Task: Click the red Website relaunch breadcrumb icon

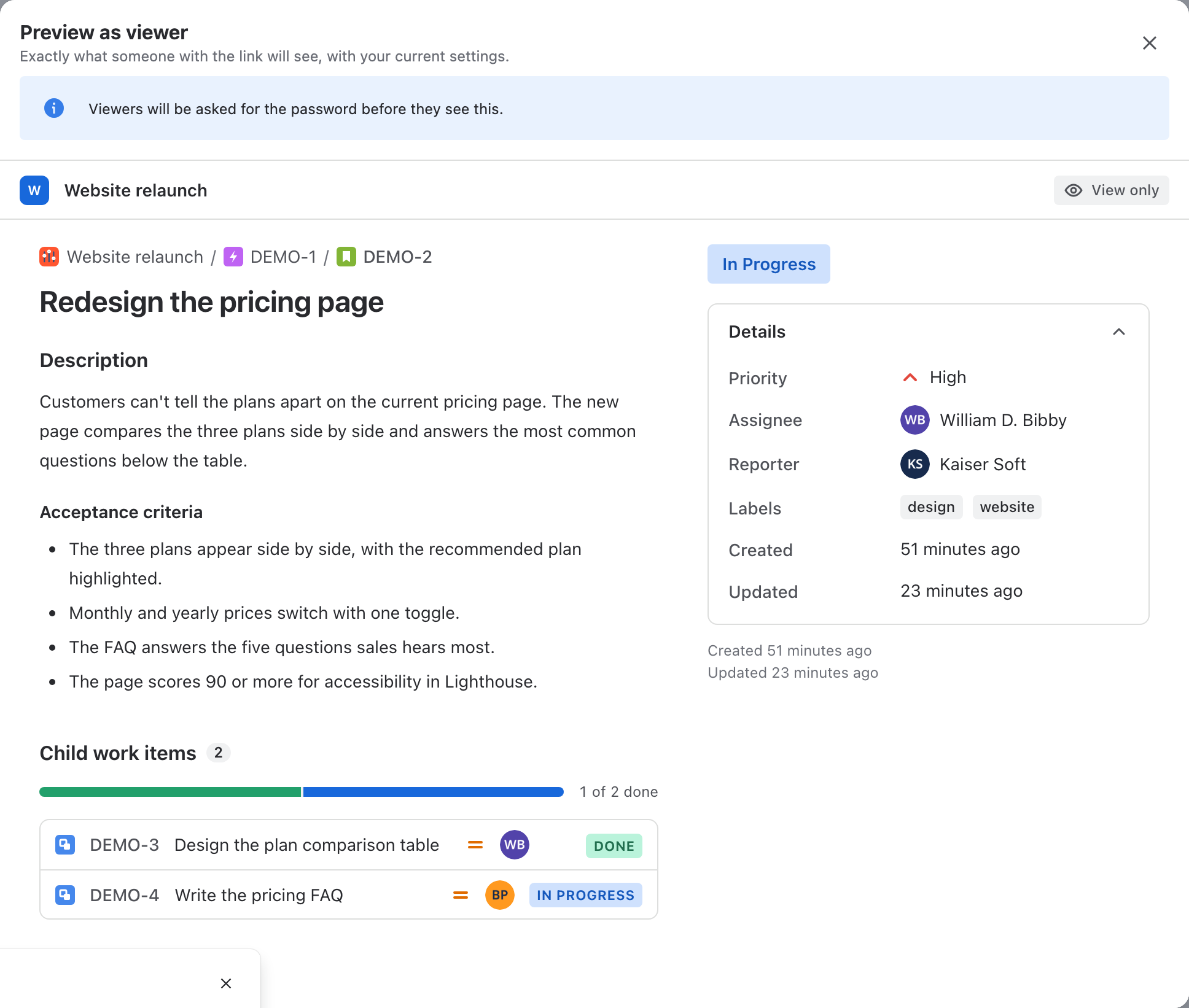Action: click(x=49, y=257)
